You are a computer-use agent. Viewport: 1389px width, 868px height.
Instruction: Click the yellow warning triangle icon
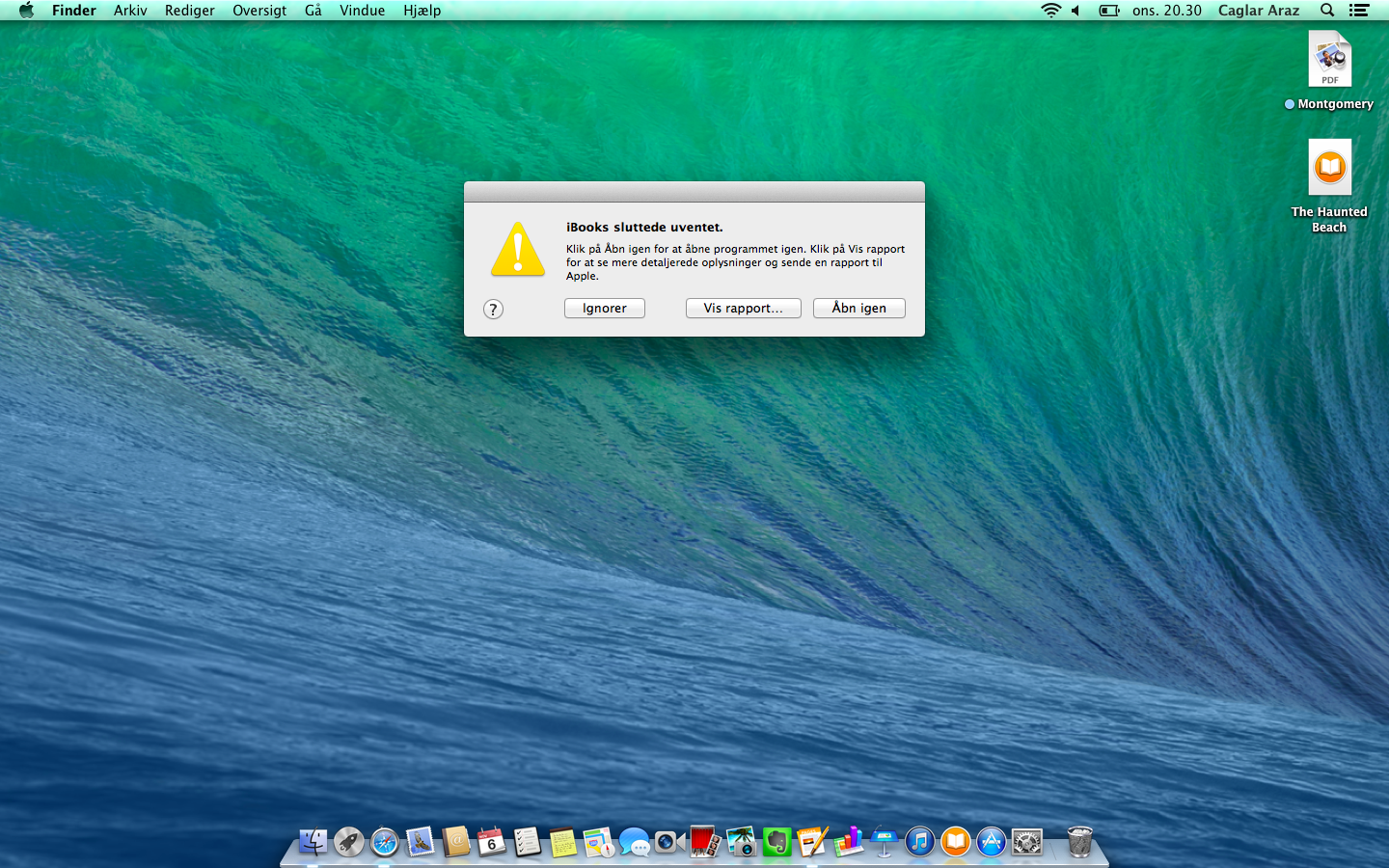click(x=518, y=249)
